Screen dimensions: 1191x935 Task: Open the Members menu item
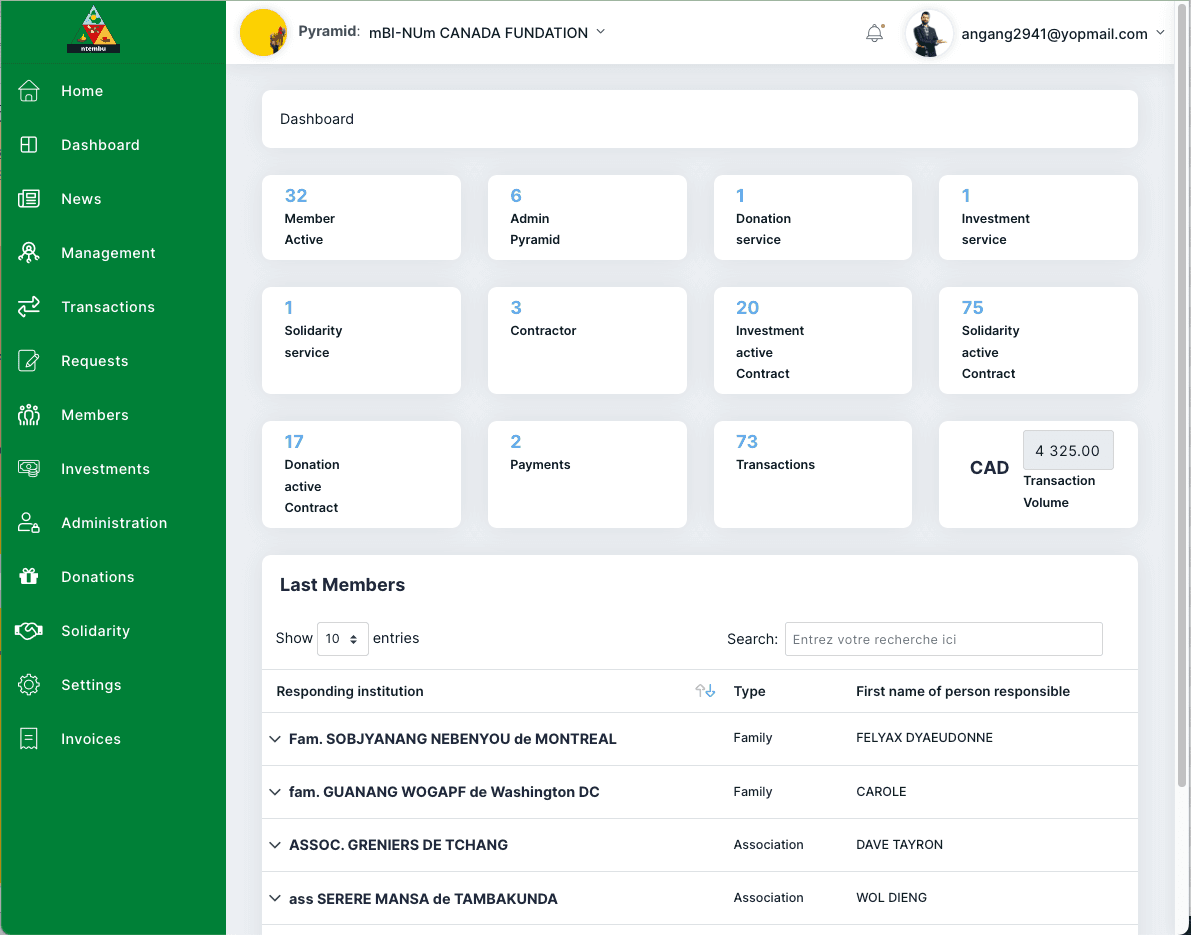tap(95, 415)
